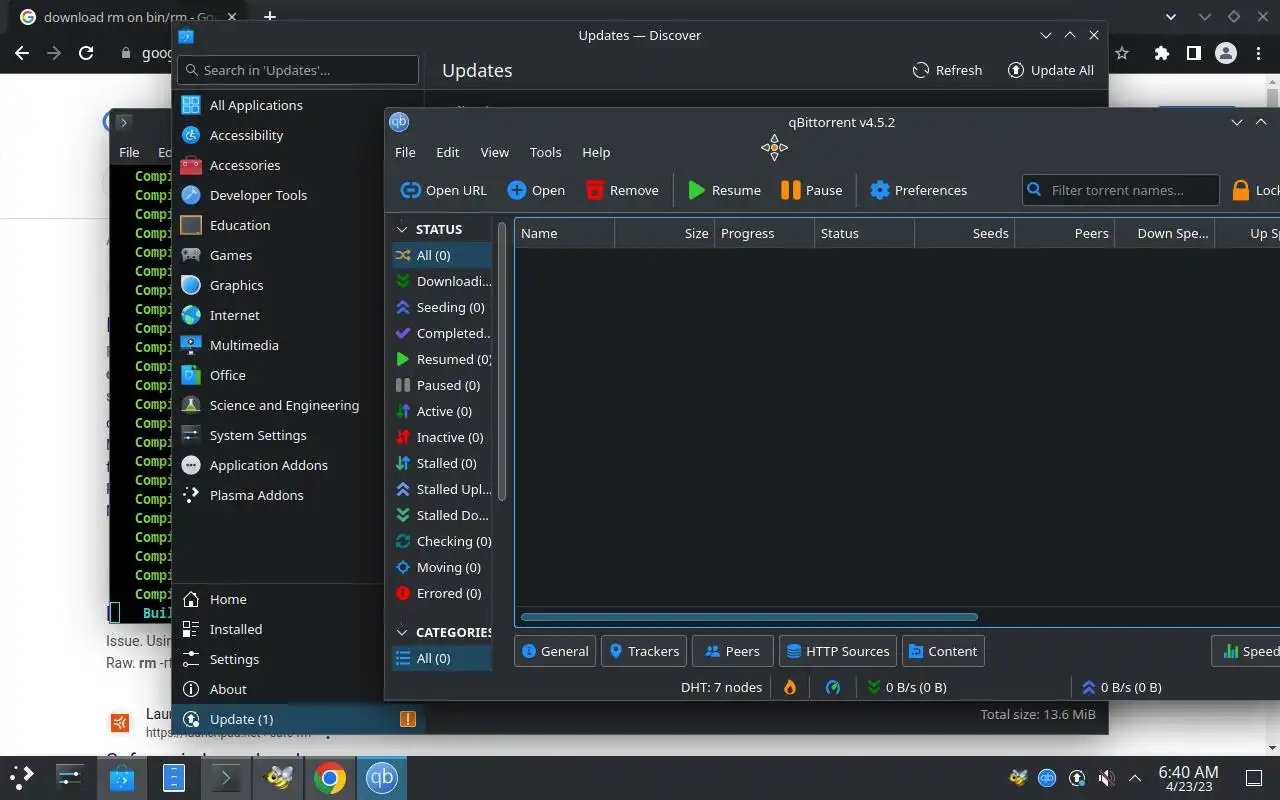
Task: Click the Update (1) sidebar entry
Action: click(x=298, y=719)
